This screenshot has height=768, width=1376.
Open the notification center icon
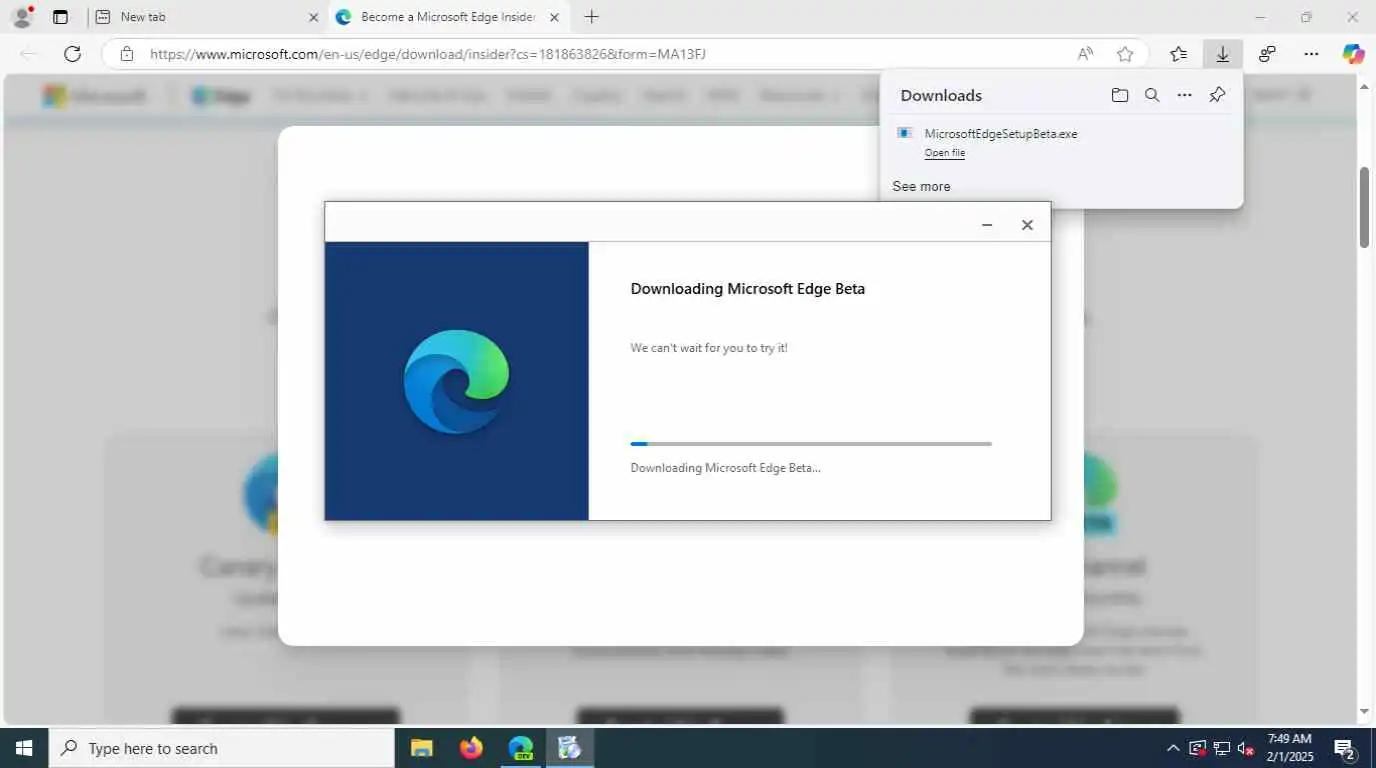click(1345, 748)
